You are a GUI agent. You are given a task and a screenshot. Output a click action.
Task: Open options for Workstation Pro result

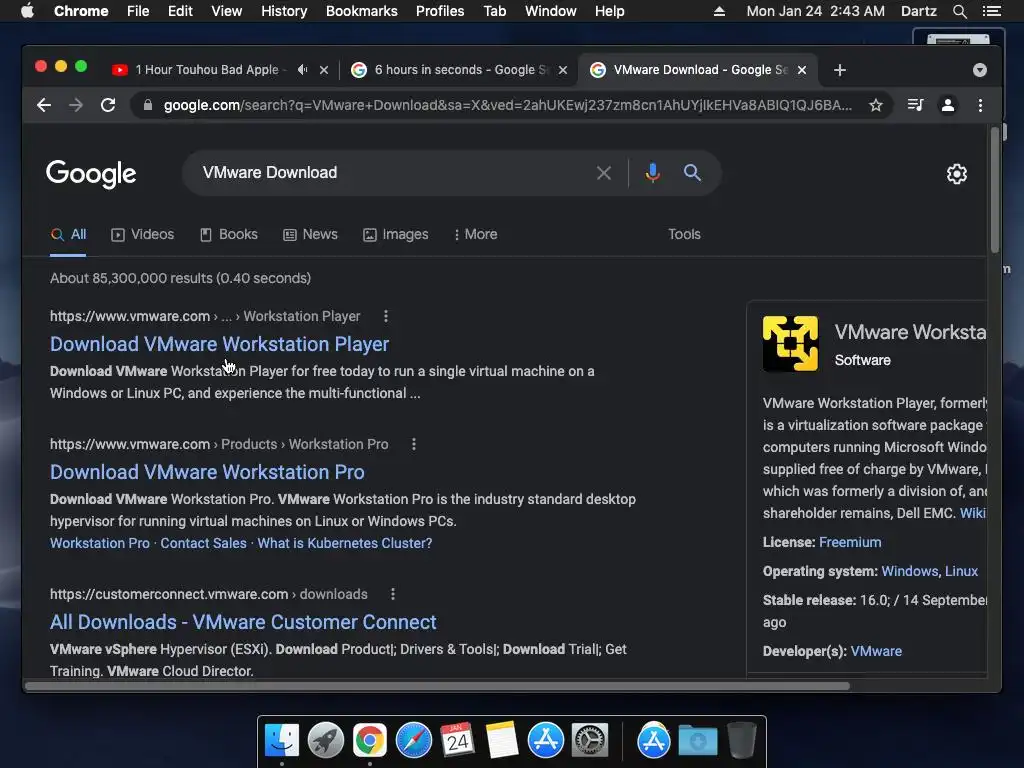tap(413, 444)
